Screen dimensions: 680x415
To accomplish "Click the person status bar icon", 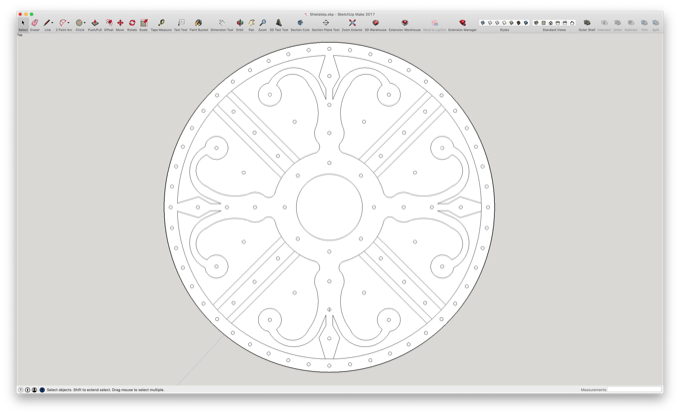I will (34, 390).
